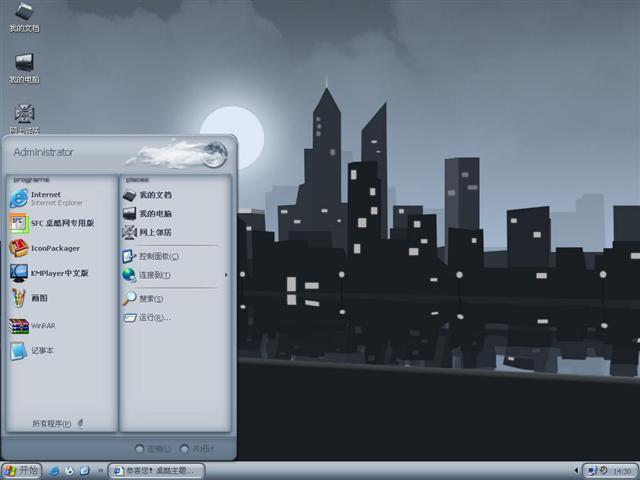Click the 注销(L) log off button

click(x=153, y=449)
